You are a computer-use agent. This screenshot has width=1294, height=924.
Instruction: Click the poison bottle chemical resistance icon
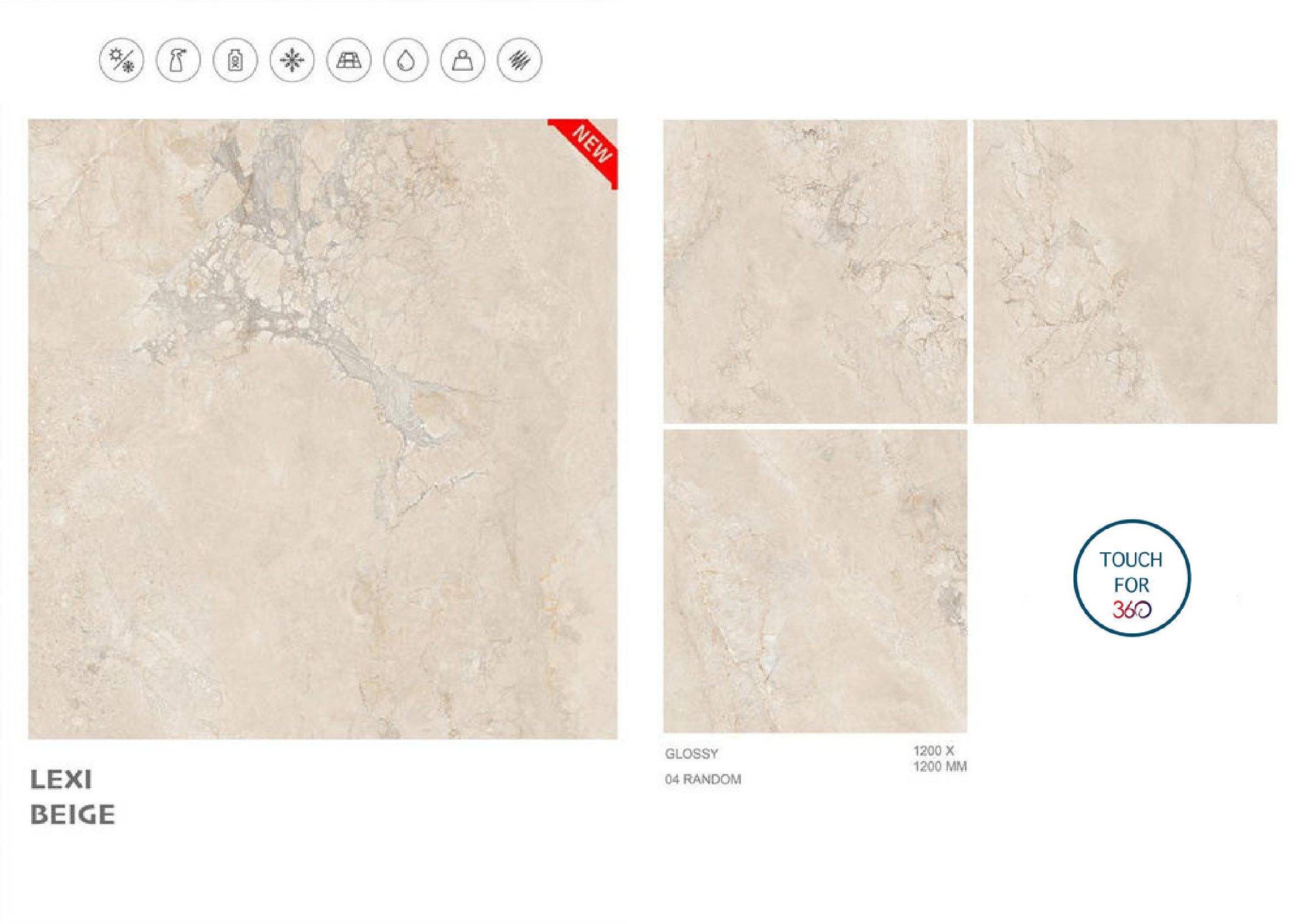click(x=235, y=60)
